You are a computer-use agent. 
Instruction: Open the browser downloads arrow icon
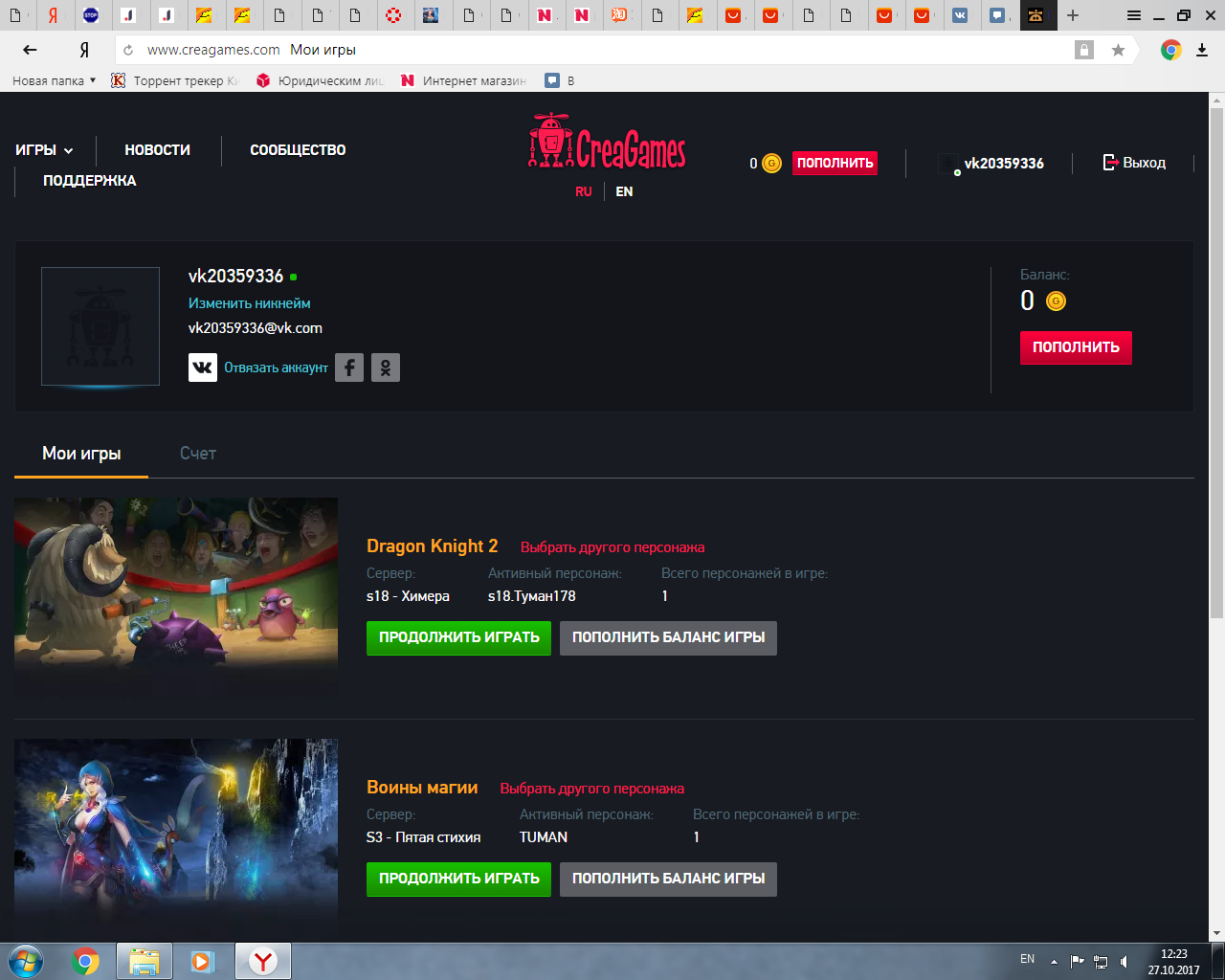click(x=1202, y=50)
